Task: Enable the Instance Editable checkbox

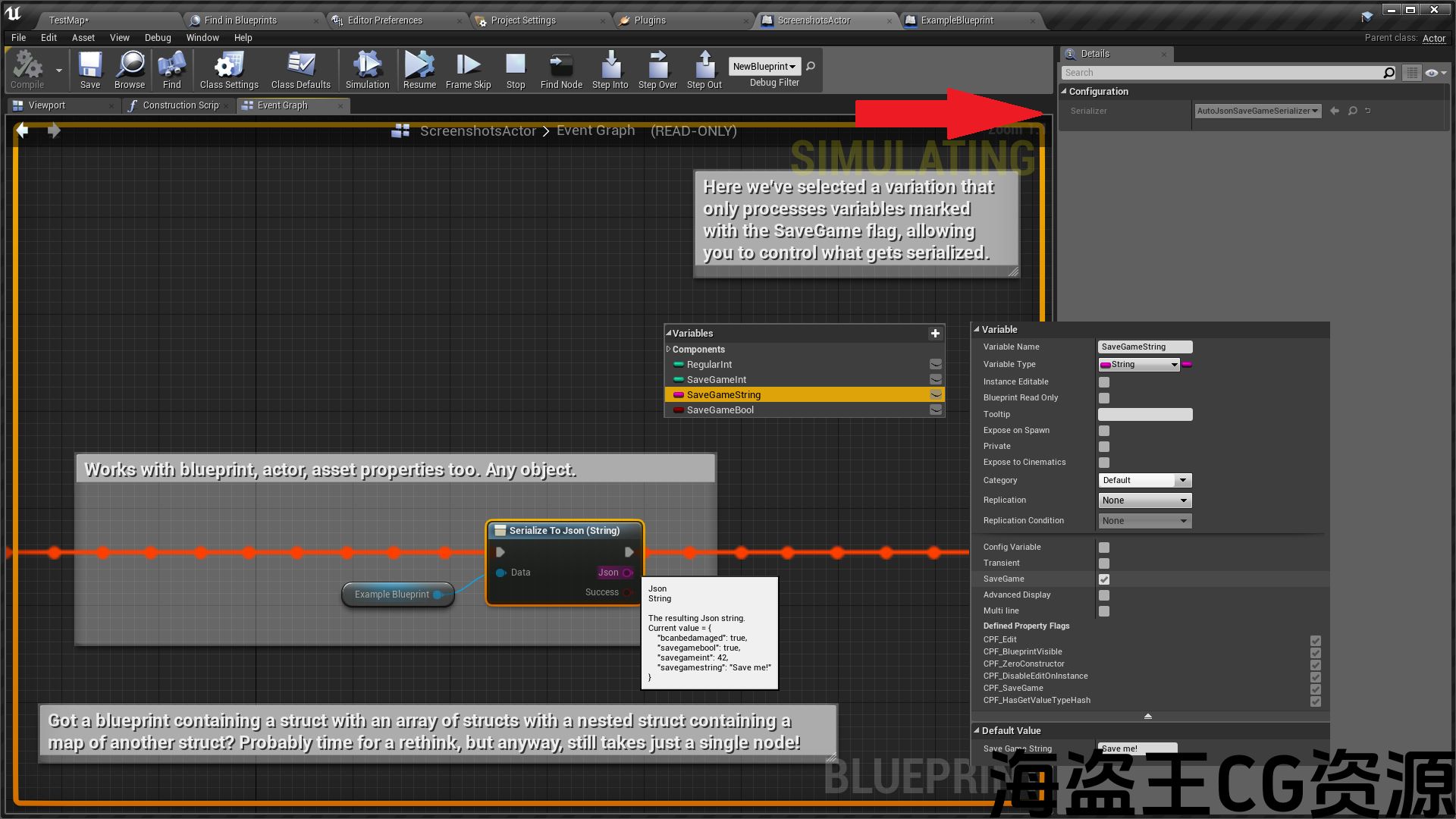Action: coord(1104,382)
